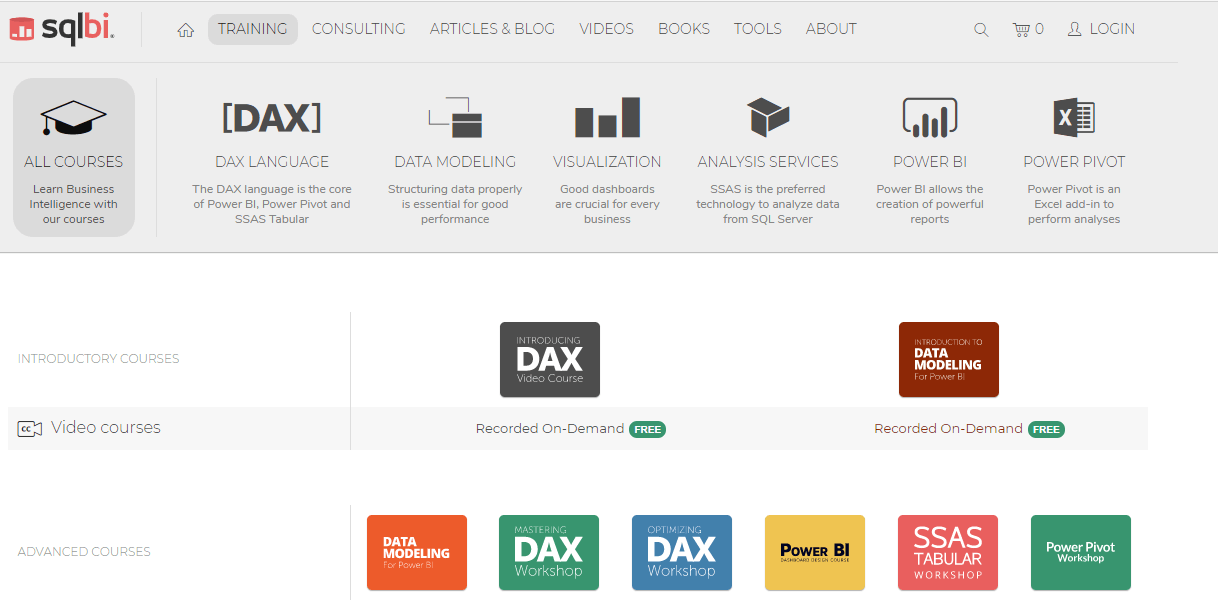
Task: Open the BOOKS menu
Action: click(x=684, y=29)
